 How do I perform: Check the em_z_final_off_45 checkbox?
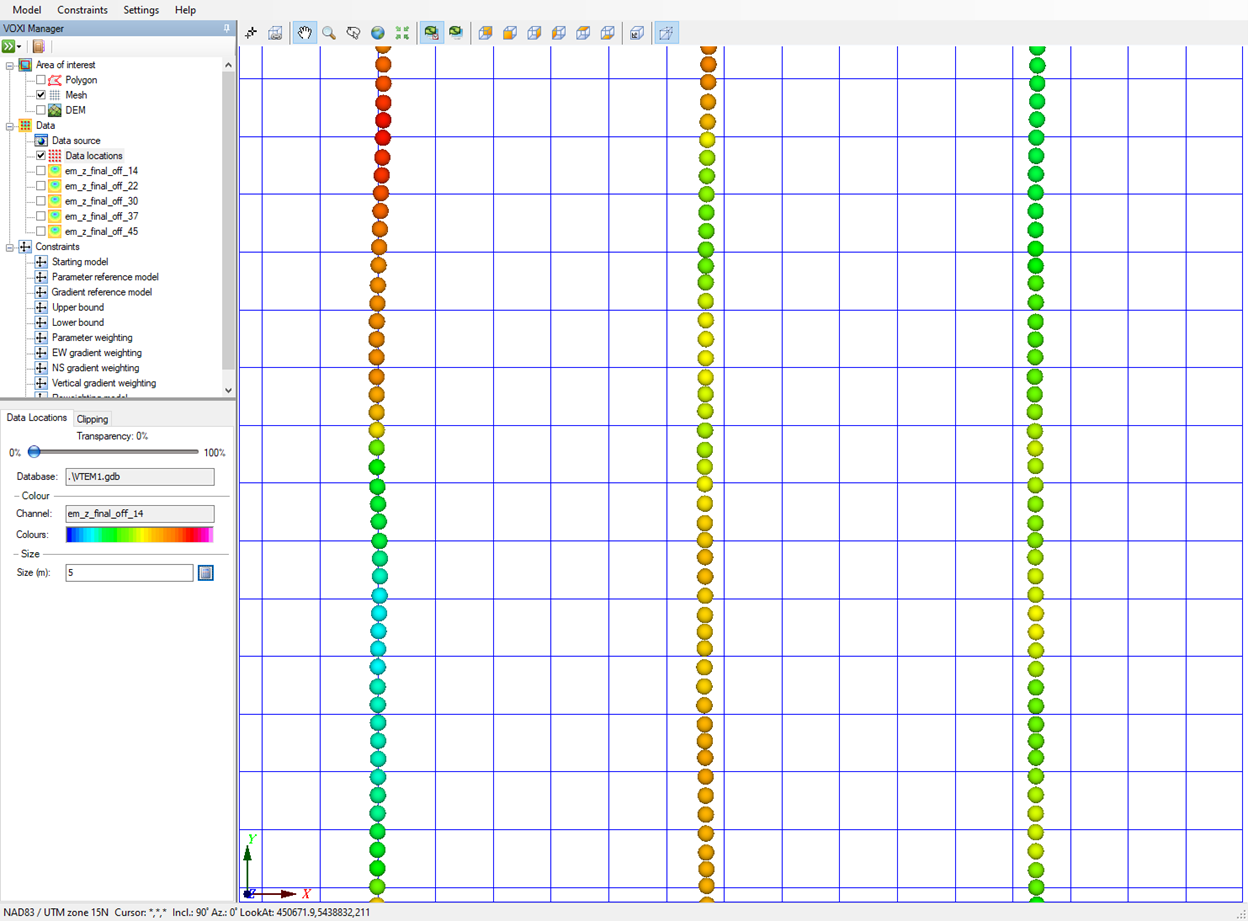(41, 231)
